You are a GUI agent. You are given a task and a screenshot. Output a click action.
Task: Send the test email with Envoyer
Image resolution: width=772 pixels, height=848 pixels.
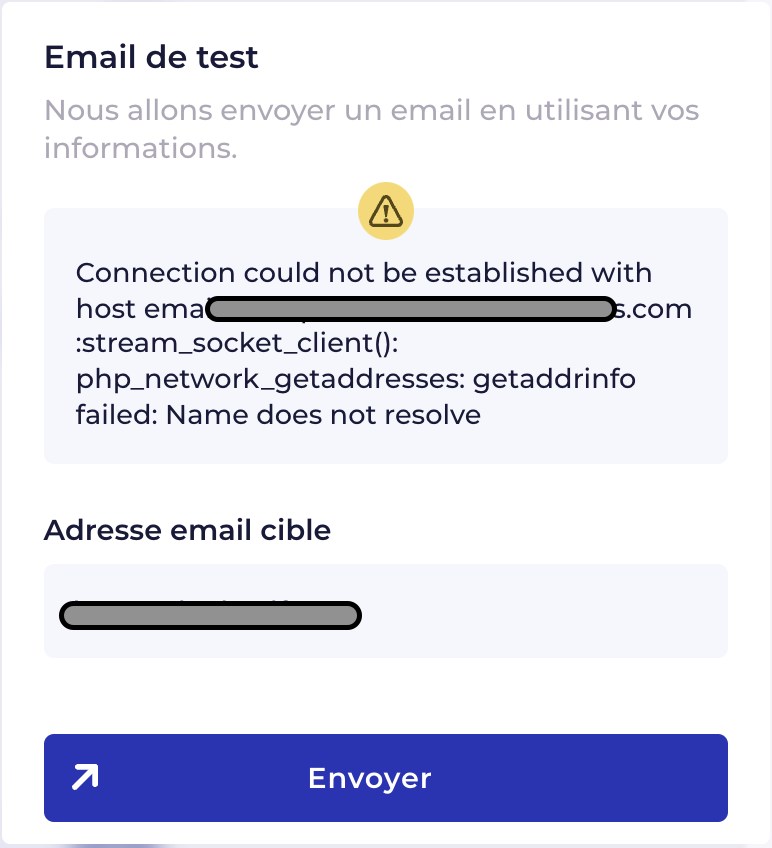tap(386, 778)
